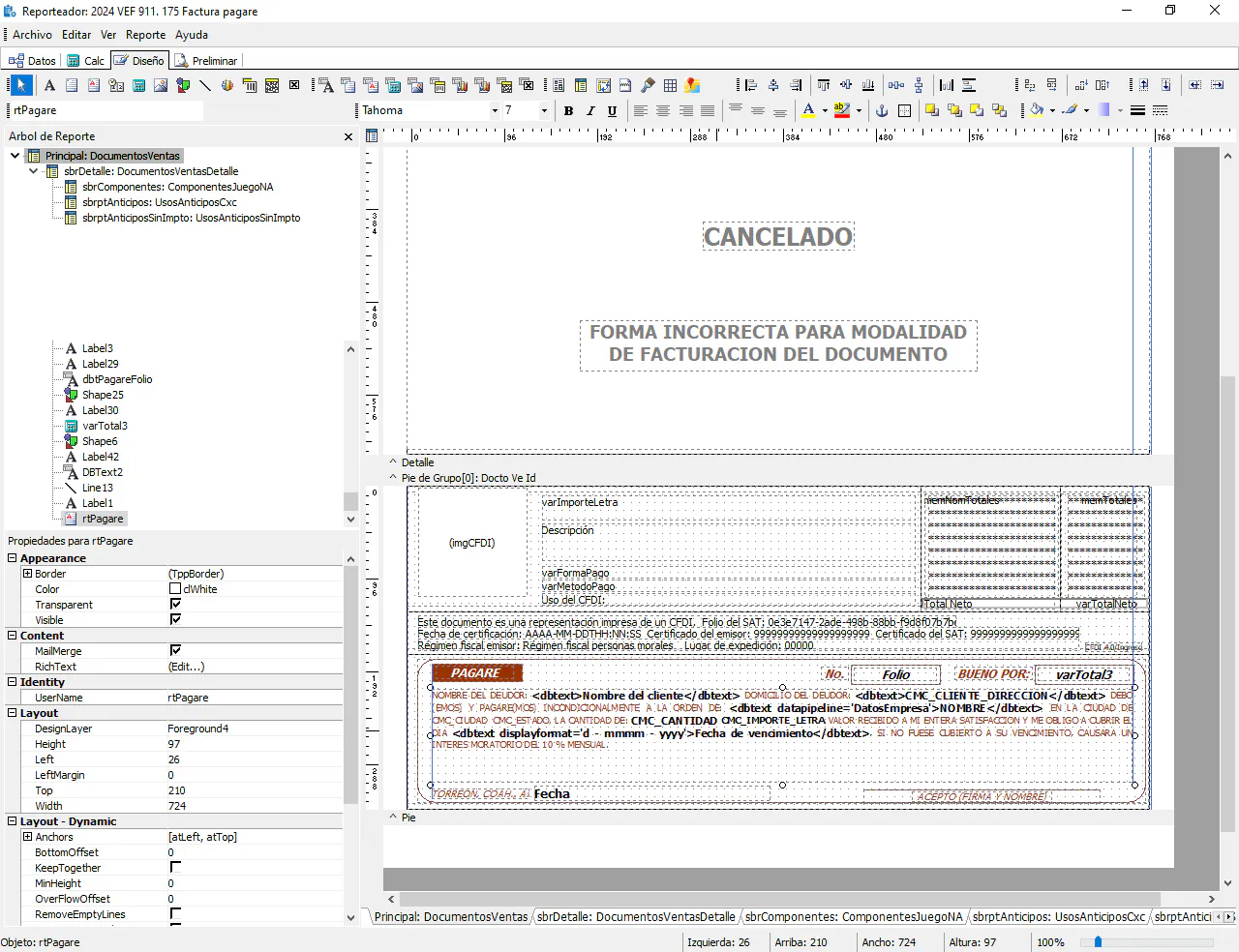Screen dimensions: 1239x952
Task: Expand the Border property node
Action: coord(28,574)
